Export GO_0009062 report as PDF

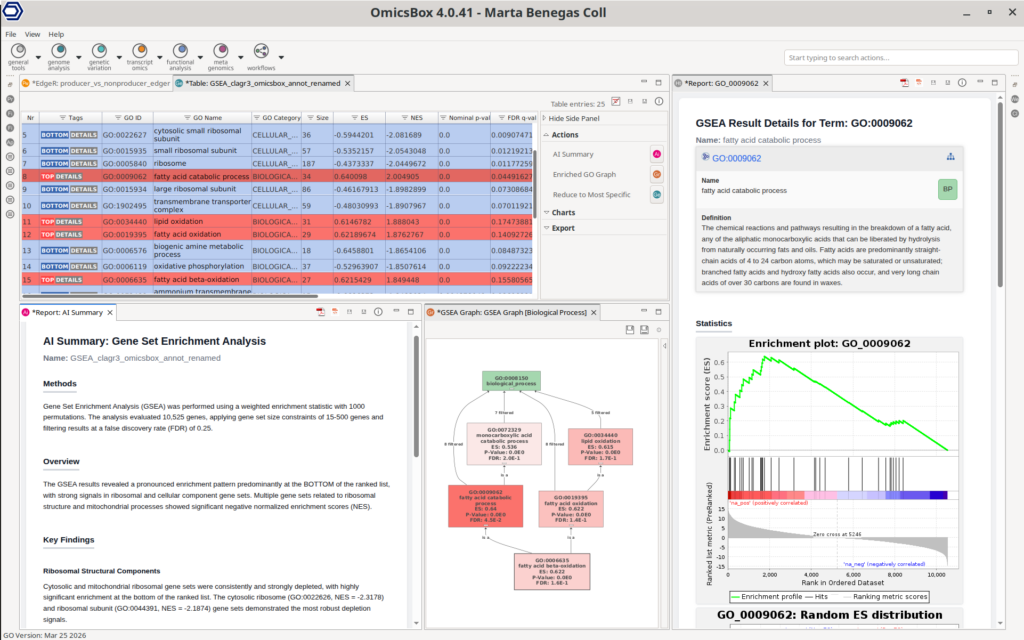903,83
